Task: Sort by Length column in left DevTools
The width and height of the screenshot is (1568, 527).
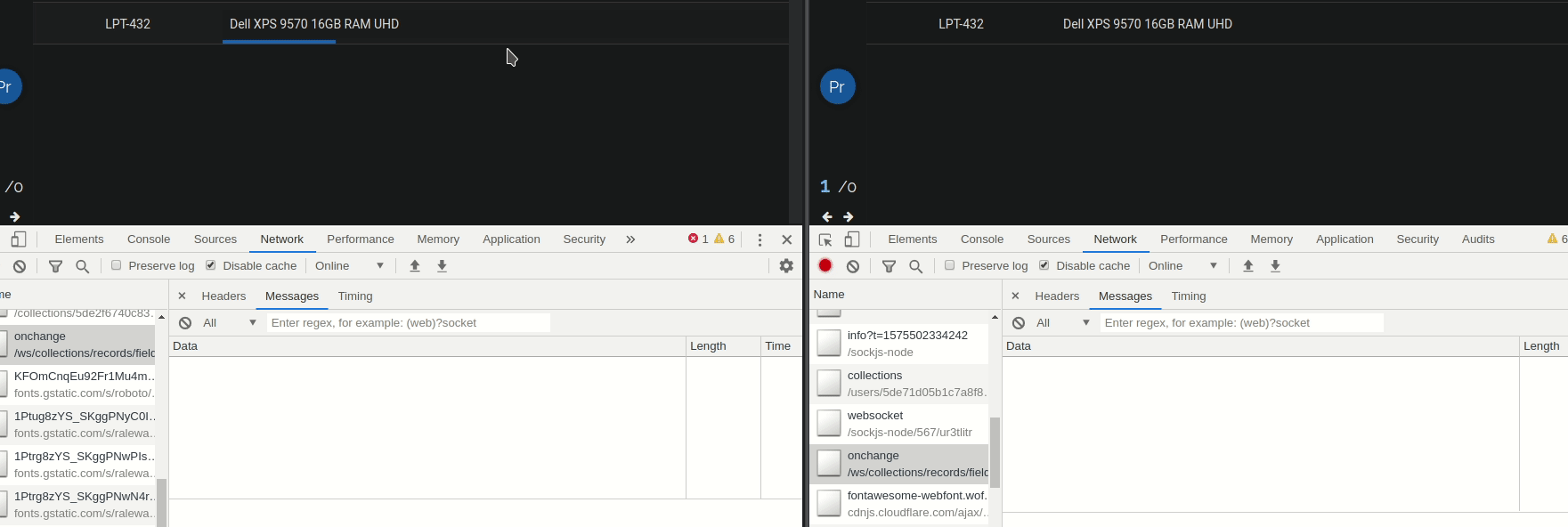Action: [x=723, y=346]
